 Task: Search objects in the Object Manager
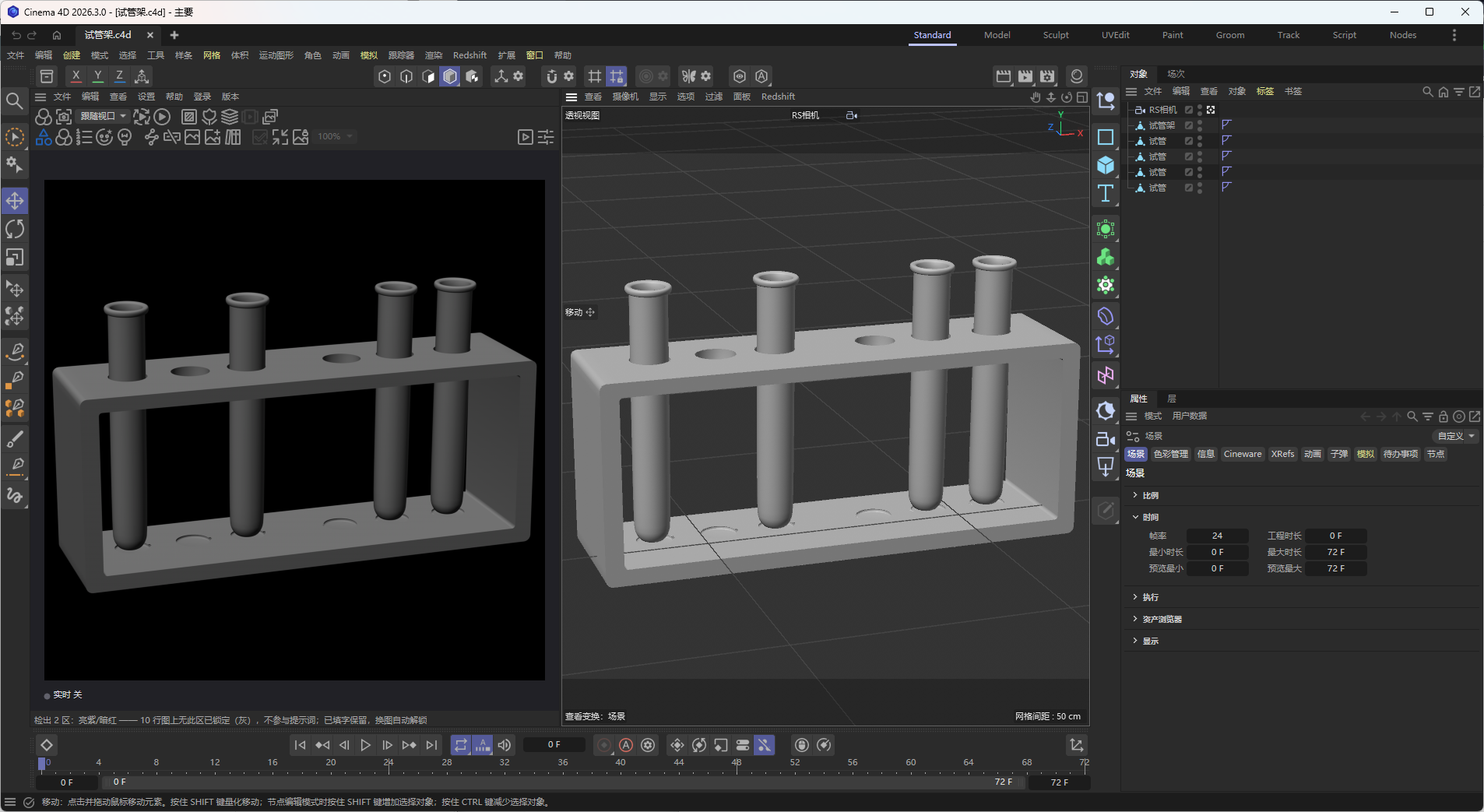click(1428, 92)
